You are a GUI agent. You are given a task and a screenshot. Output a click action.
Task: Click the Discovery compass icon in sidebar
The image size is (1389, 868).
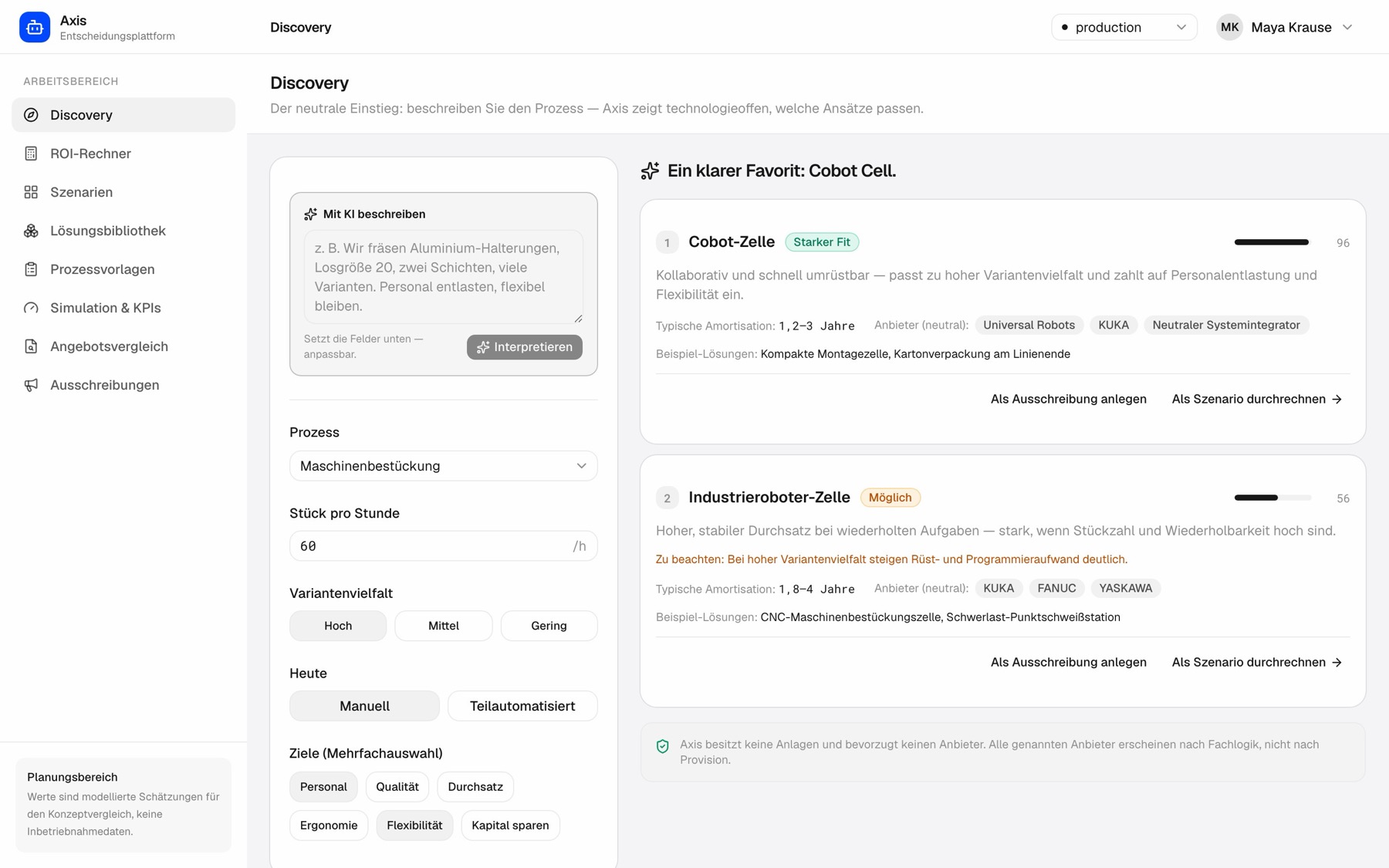tap(31, 115)
